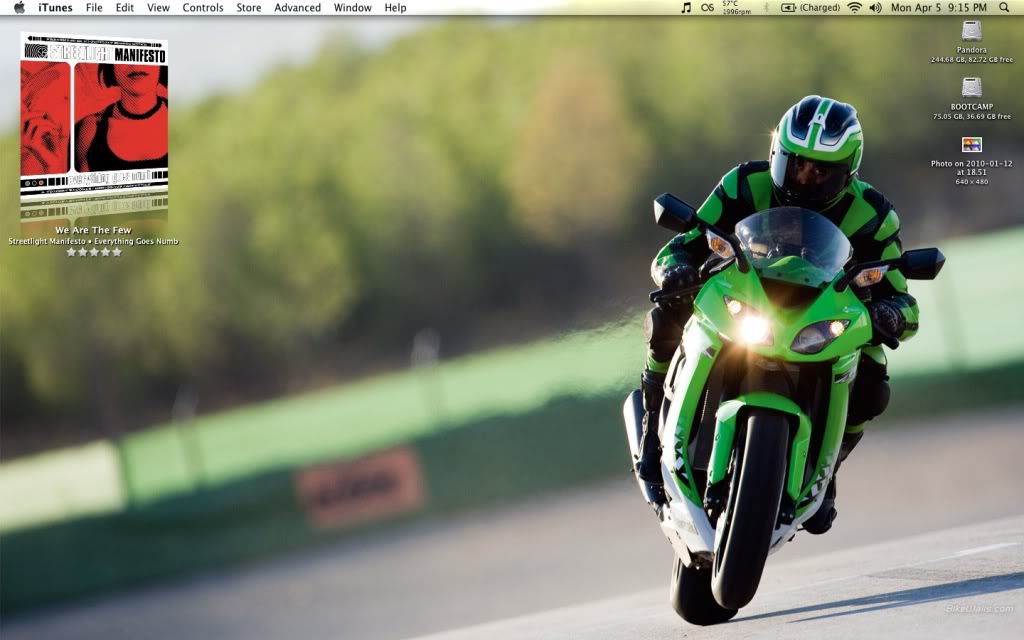The image size is (1024, 640).
Task: Open the Help menu
Action: (395, 8)
